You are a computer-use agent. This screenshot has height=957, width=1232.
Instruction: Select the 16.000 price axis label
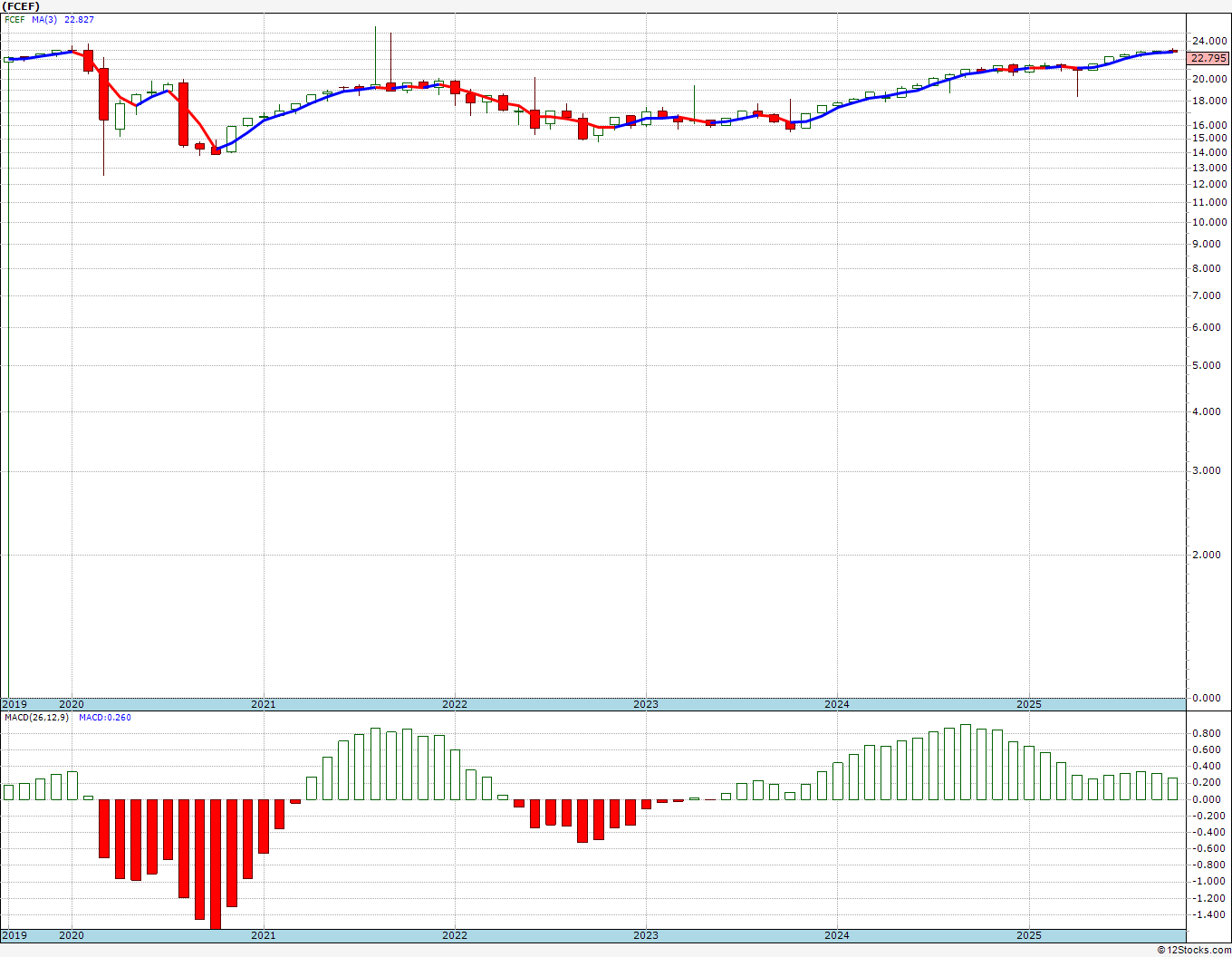point(1210,126)
